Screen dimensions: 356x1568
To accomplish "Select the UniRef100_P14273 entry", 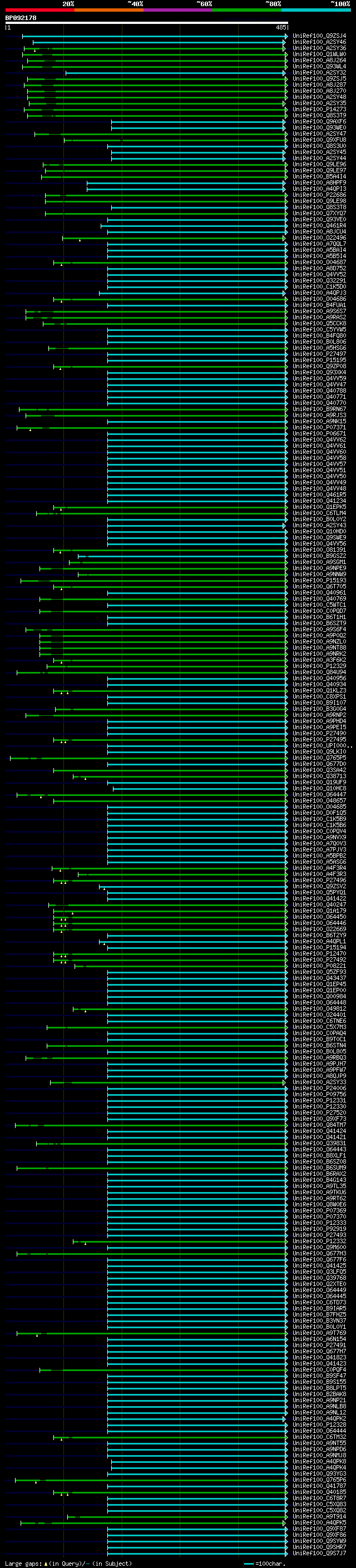I will 319,110.
